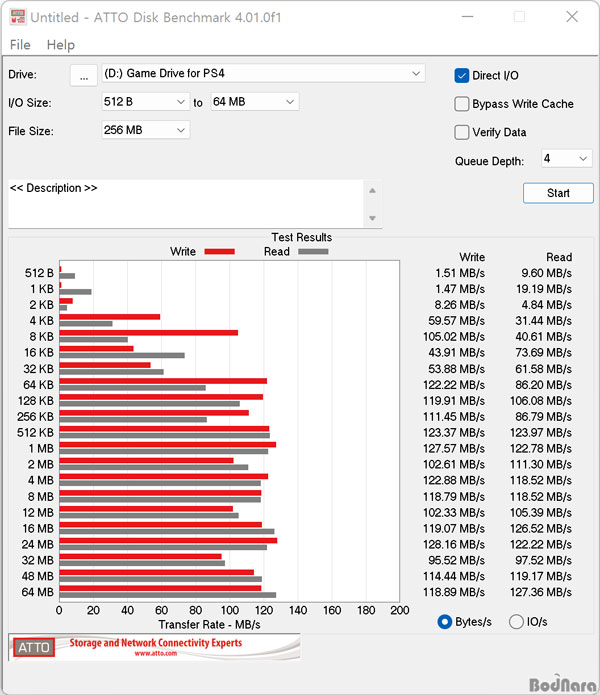Click the 4 KB row label

[42, 321]
